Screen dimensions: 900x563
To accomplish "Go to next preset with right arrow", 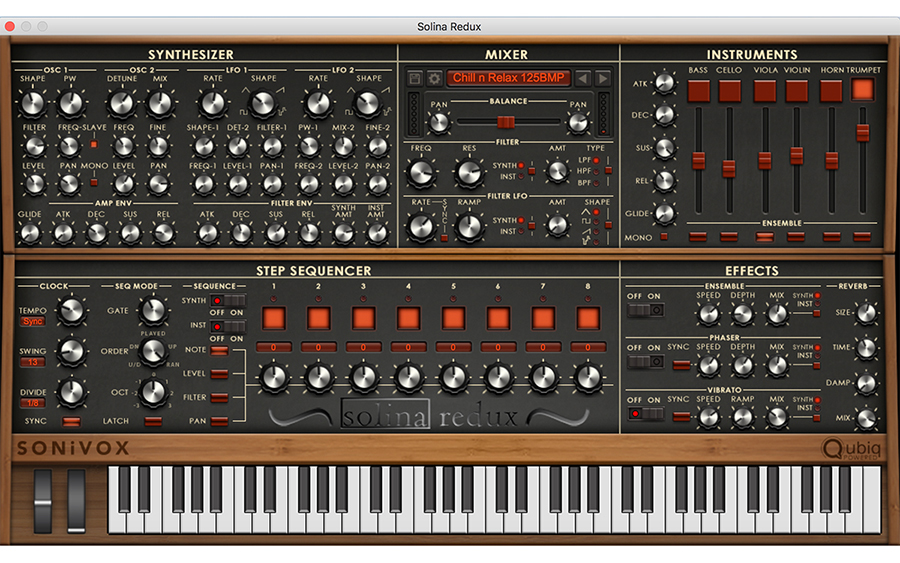I will click(602, 78).
